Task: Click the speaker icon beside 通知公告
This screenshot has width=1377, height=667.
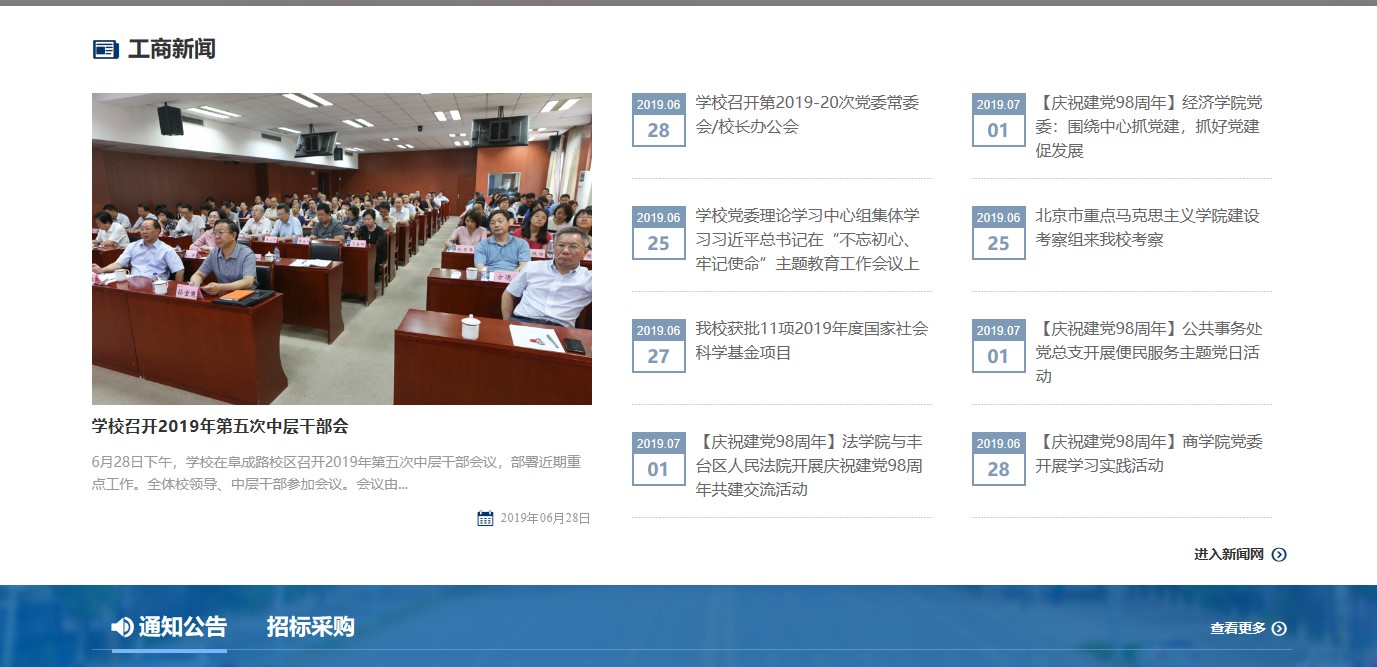Action: point(122,627)
